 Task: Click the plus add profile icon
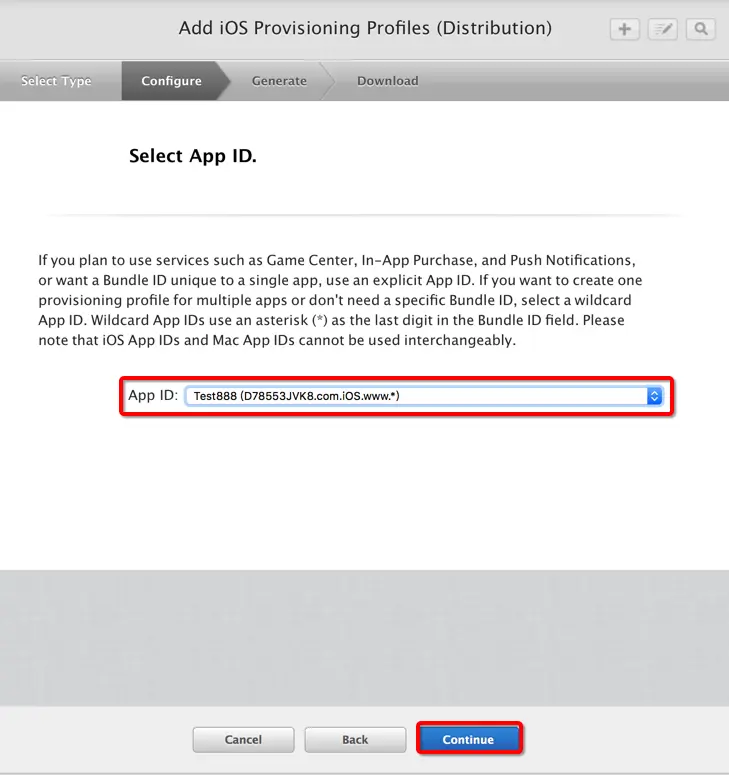[625, 29]
